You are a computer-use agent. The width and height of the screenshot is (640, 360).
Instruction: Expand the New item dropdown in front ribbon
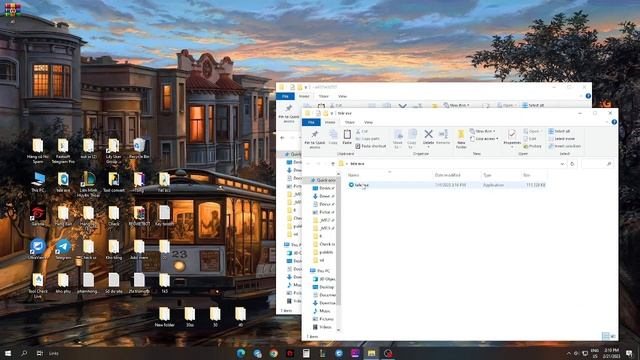482,131
